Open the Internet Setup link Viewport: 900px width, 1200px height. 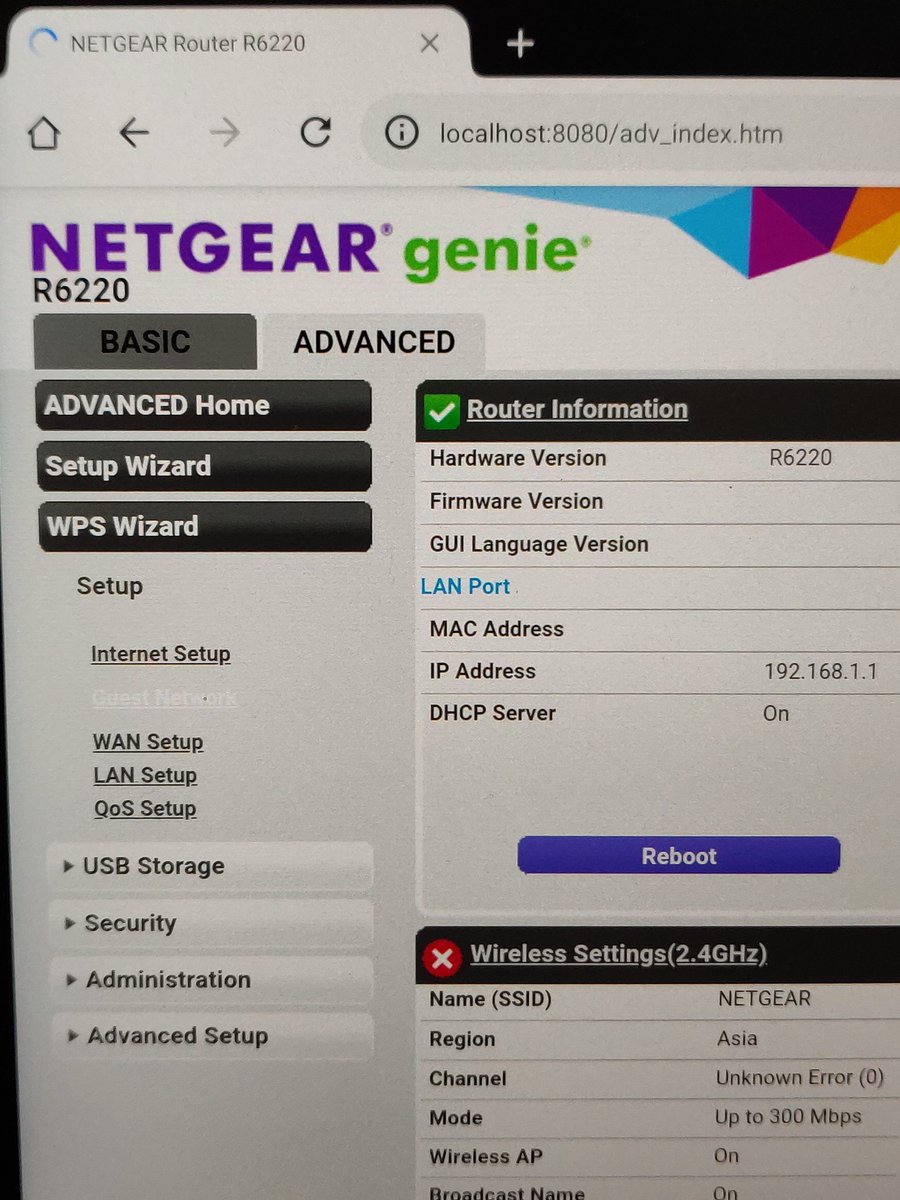click(160, 654)
